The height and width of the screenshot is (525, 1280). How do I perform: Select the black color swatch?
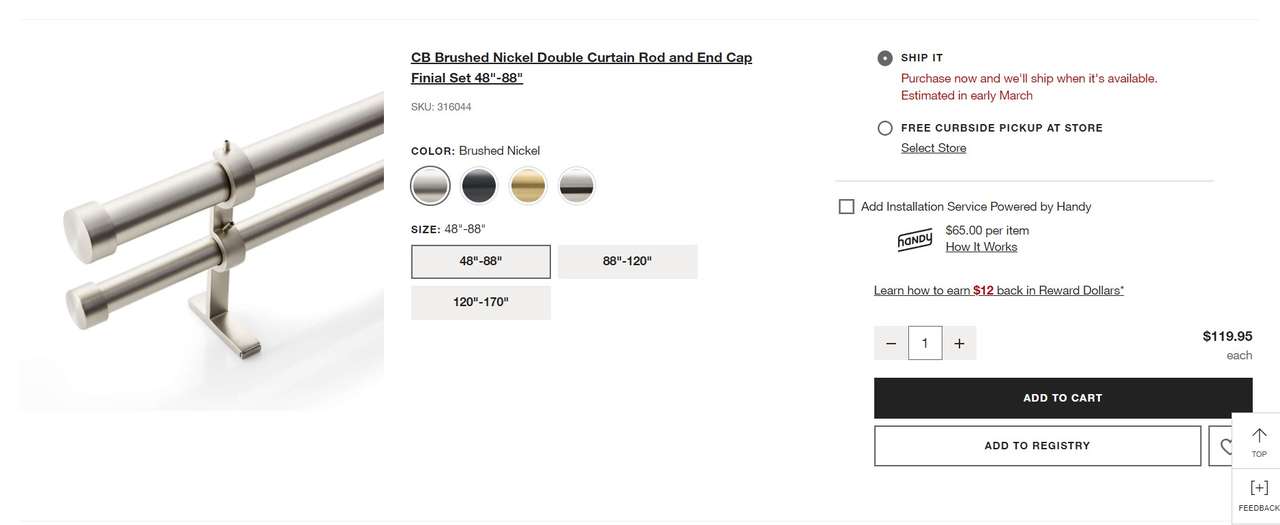coord(479,186)
